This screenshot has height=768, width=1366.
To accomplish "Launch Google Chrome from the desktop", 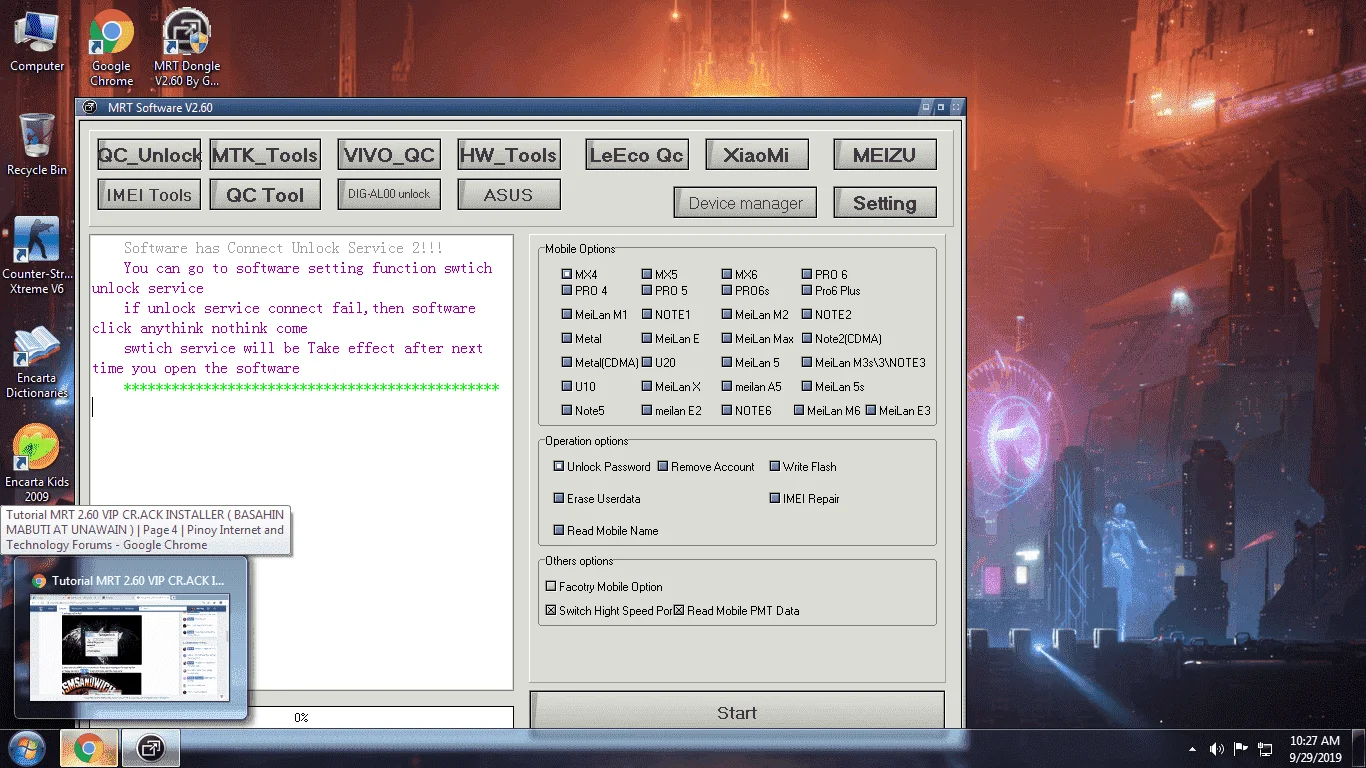I will 111,48.
